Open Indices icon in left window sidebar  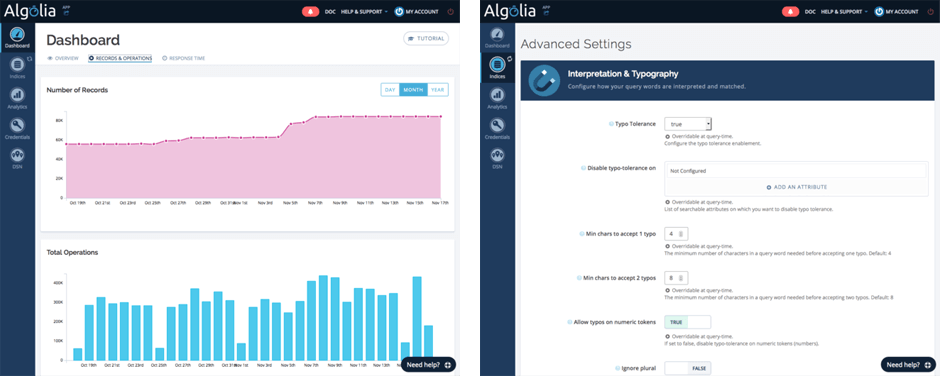coord(17,64)
